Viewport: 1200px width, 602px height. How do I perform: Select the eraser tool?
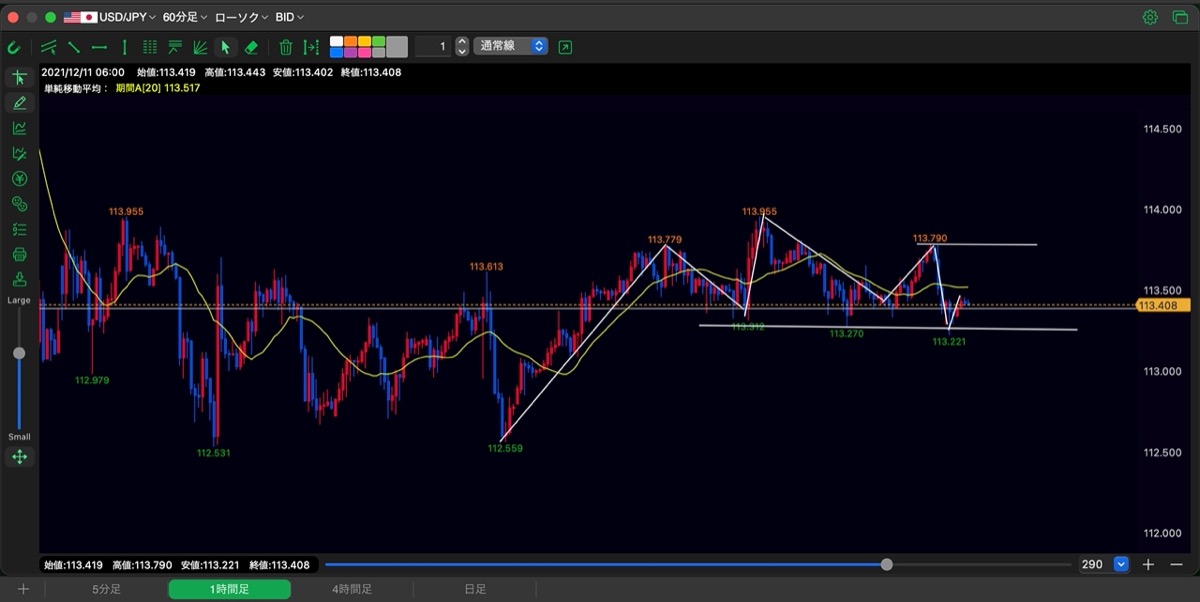click(x=251, y=46)
